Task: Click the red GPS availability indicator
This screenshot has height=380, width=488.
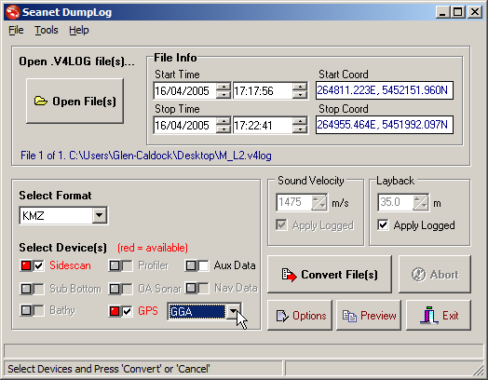Action: [114, 312]
